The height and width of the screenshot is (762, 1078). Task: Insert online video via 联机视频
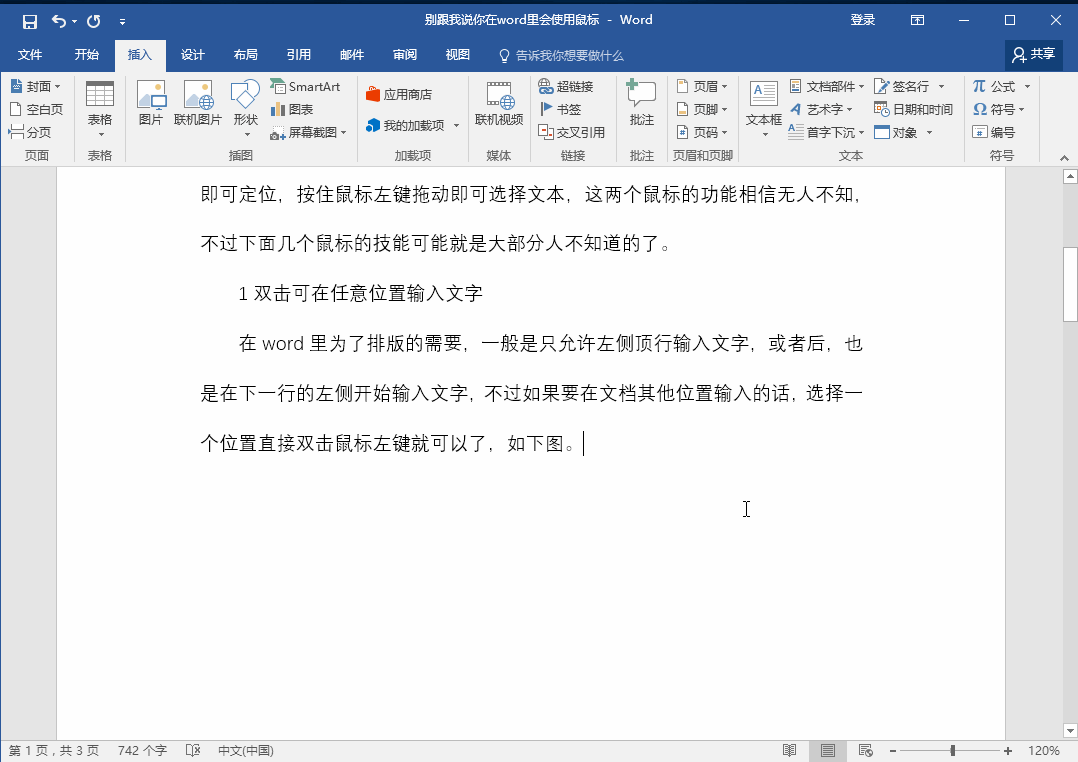point(499,103)
